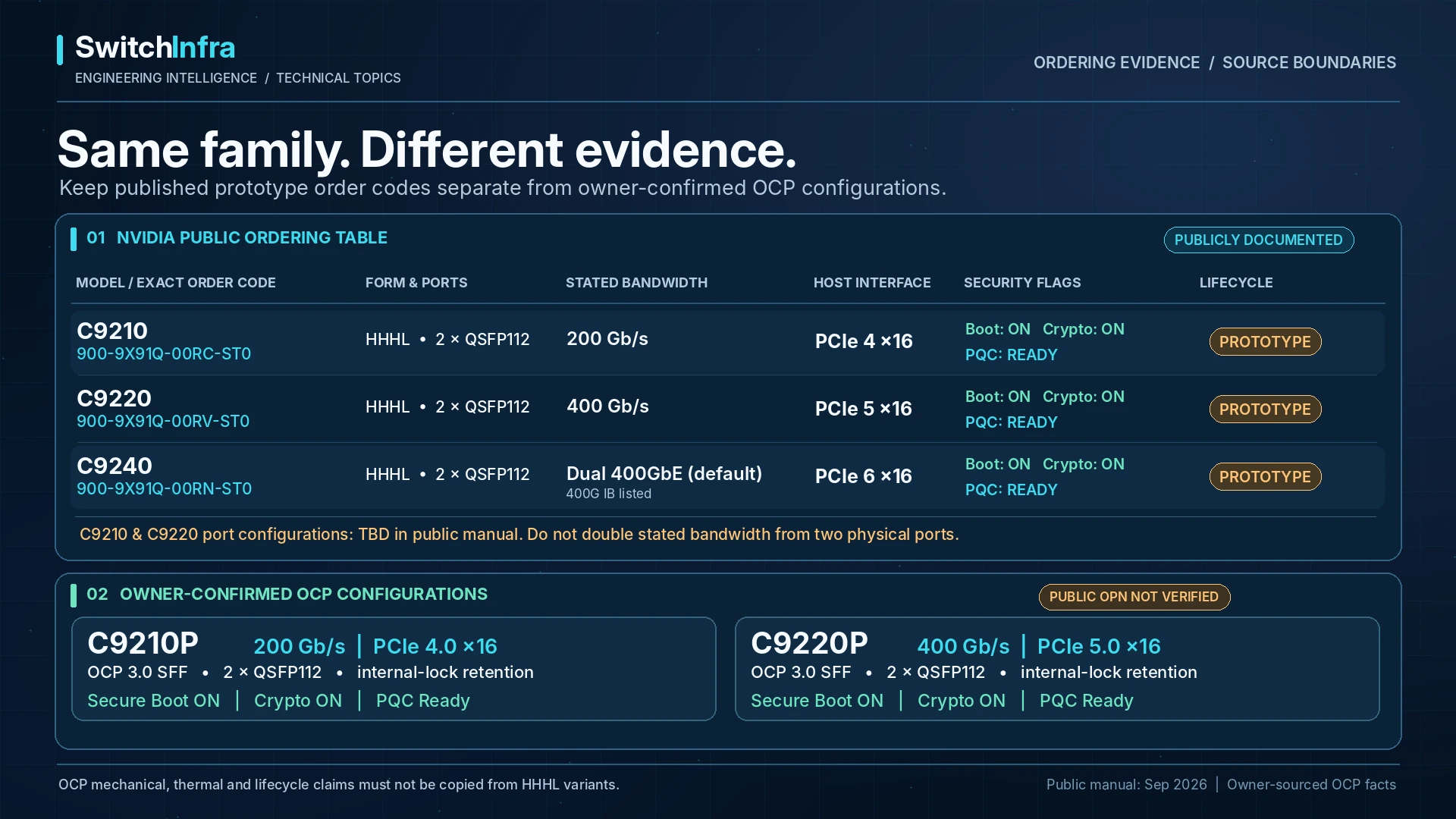Click Secure Boot ON in C9220P card

(817, 701)
